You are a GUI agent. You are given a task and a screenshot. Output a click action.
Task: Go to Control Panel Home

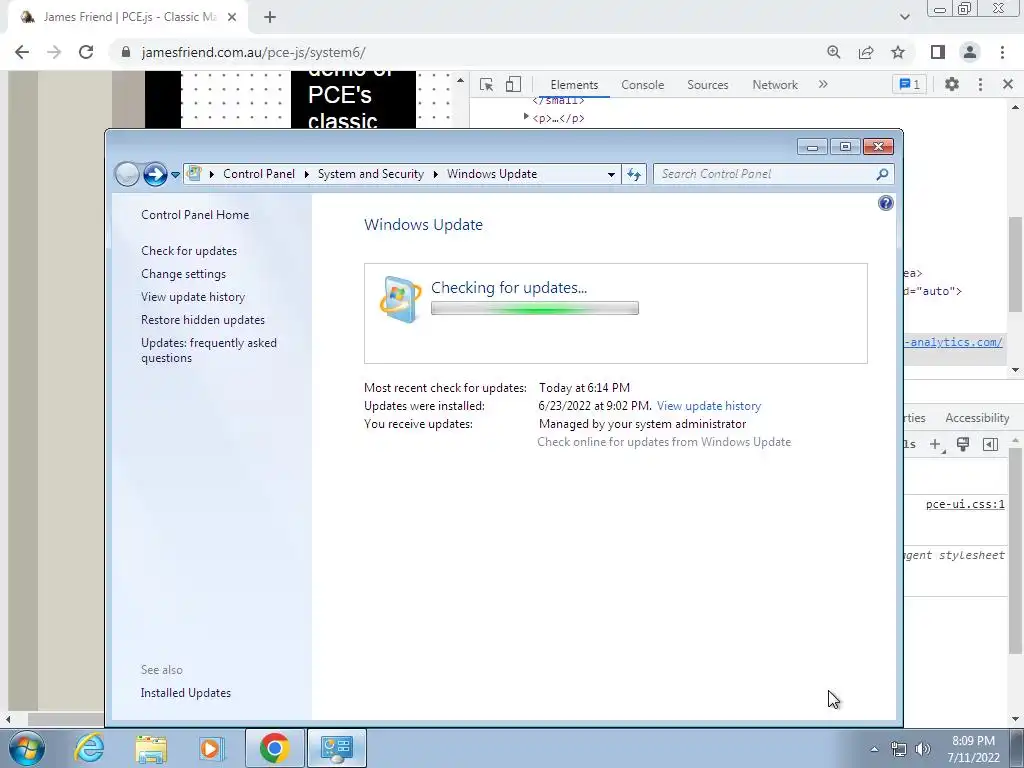click(195, 215)
